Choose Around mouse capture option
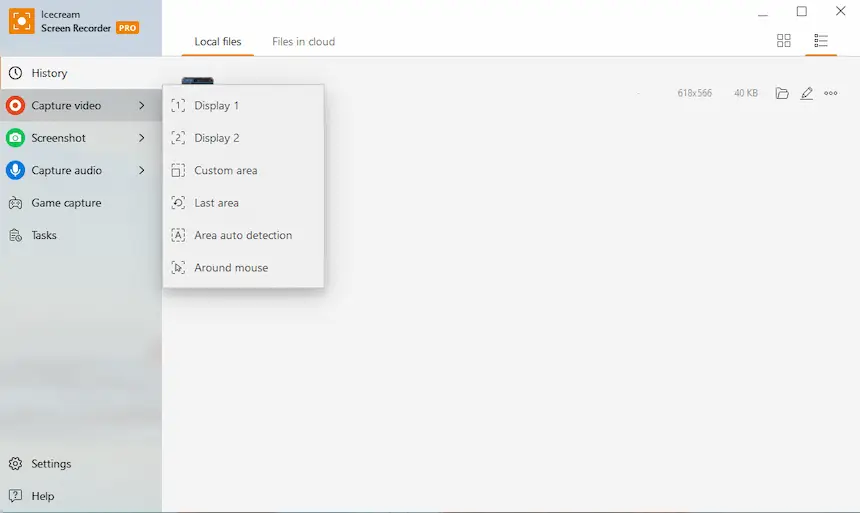 (244, 268)
